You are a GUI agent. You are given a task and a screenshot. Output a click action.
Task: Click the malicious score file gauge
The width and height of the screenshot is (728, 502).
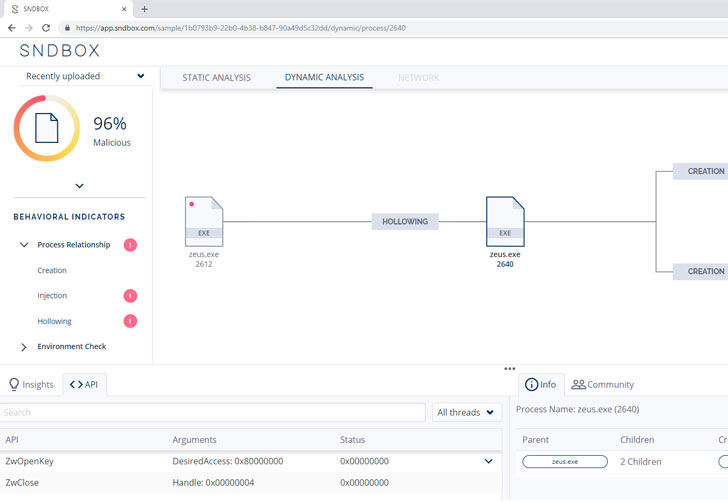click(46, 128)
